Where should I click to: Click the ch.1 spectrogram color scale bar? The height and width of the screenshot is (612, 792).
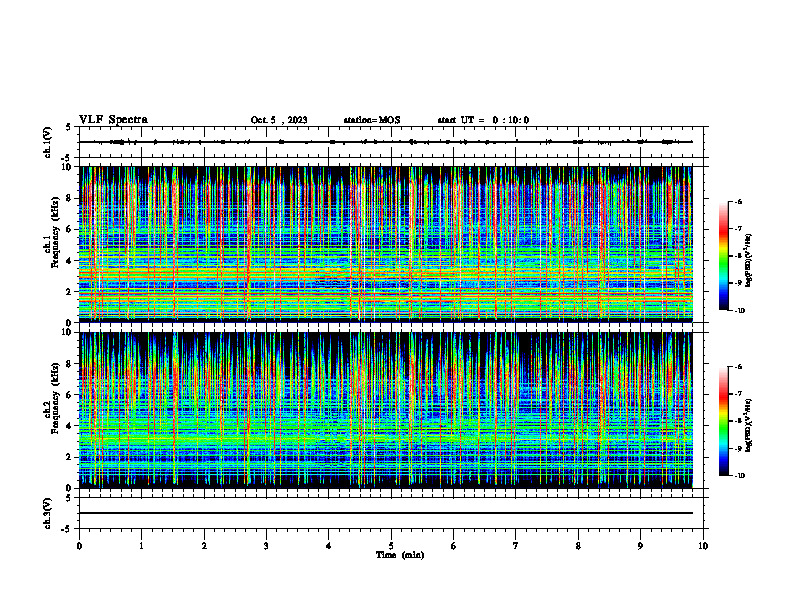tap(724, 256)
